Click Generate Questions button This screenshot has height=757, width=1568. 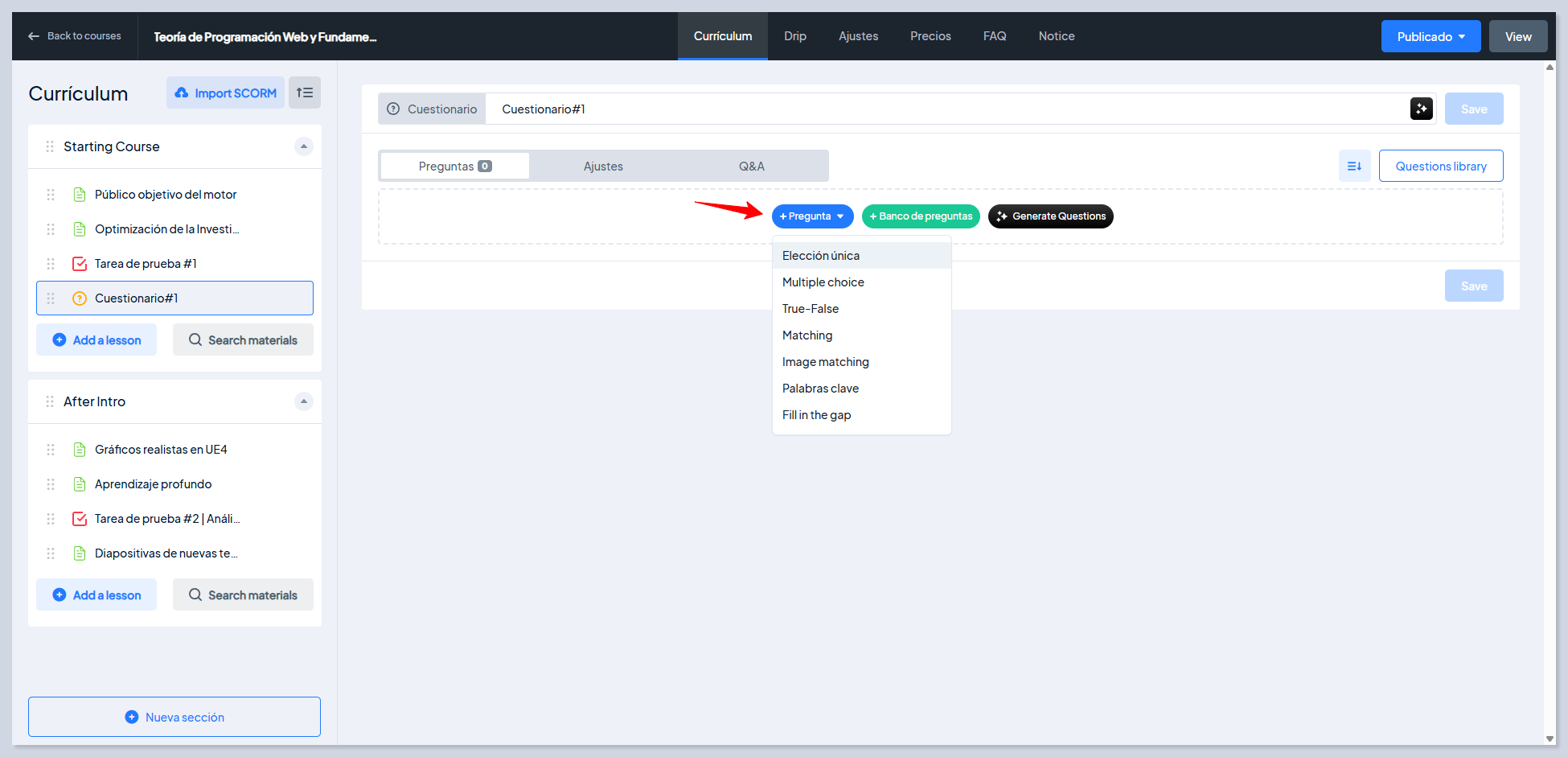click(x=1050, y=216)
